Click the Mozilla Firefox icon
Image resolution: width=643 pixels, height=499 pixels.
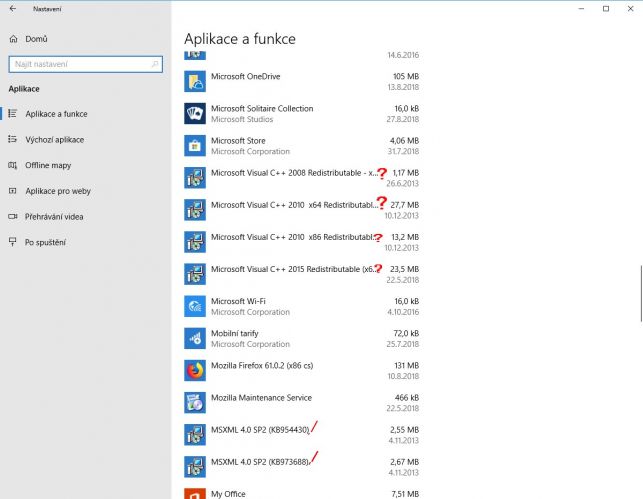point(195,371)
